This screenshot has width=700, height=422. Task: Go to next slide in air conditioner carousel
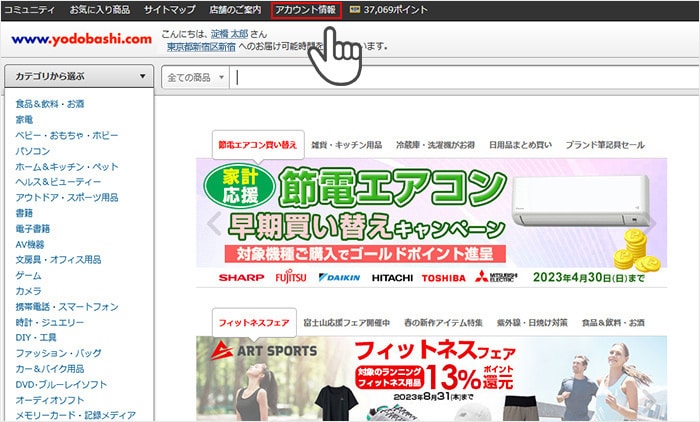point(651,223)
